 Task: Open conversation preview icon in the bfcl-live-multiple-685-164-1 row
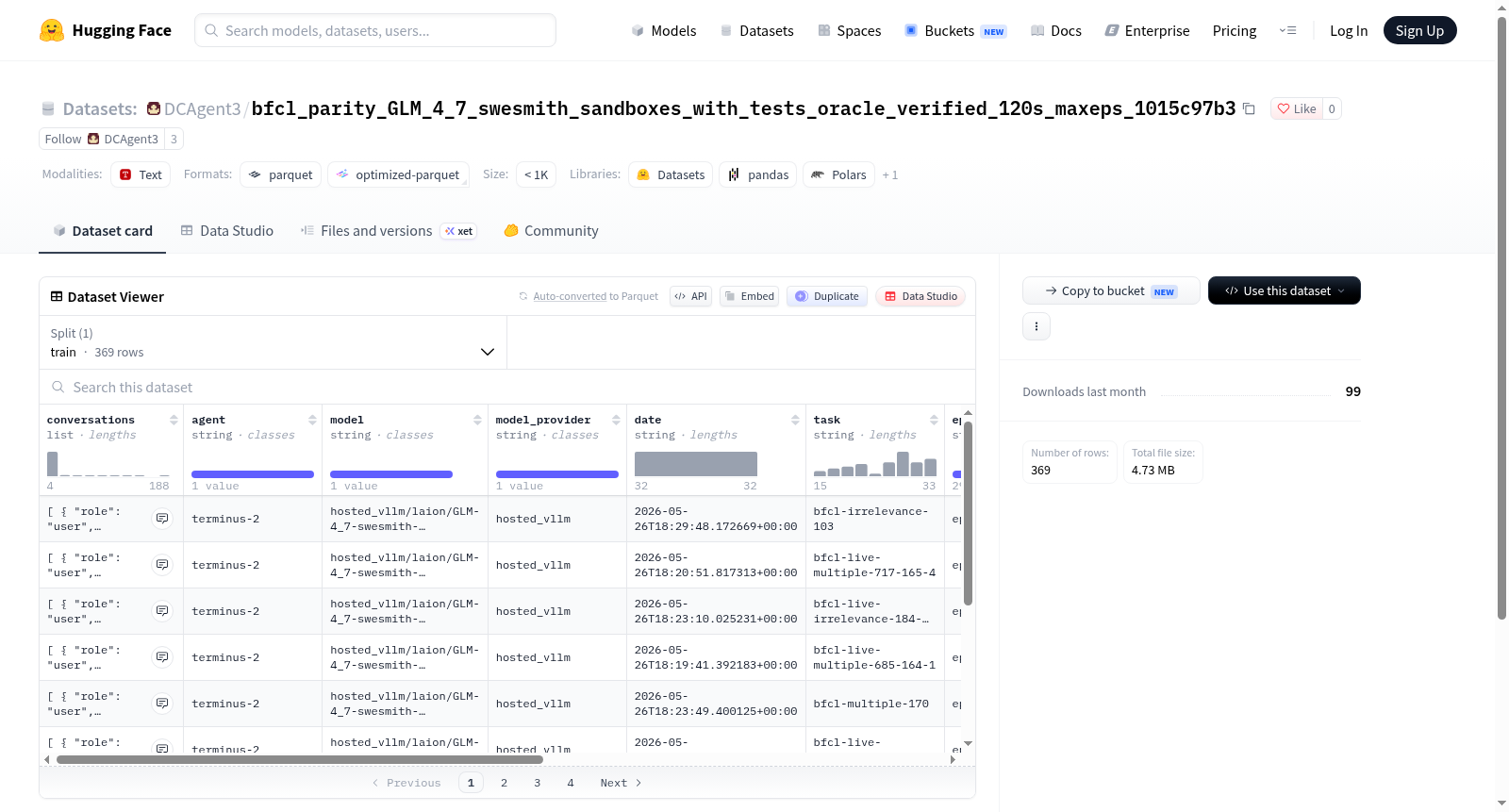[x=162, y=657]
